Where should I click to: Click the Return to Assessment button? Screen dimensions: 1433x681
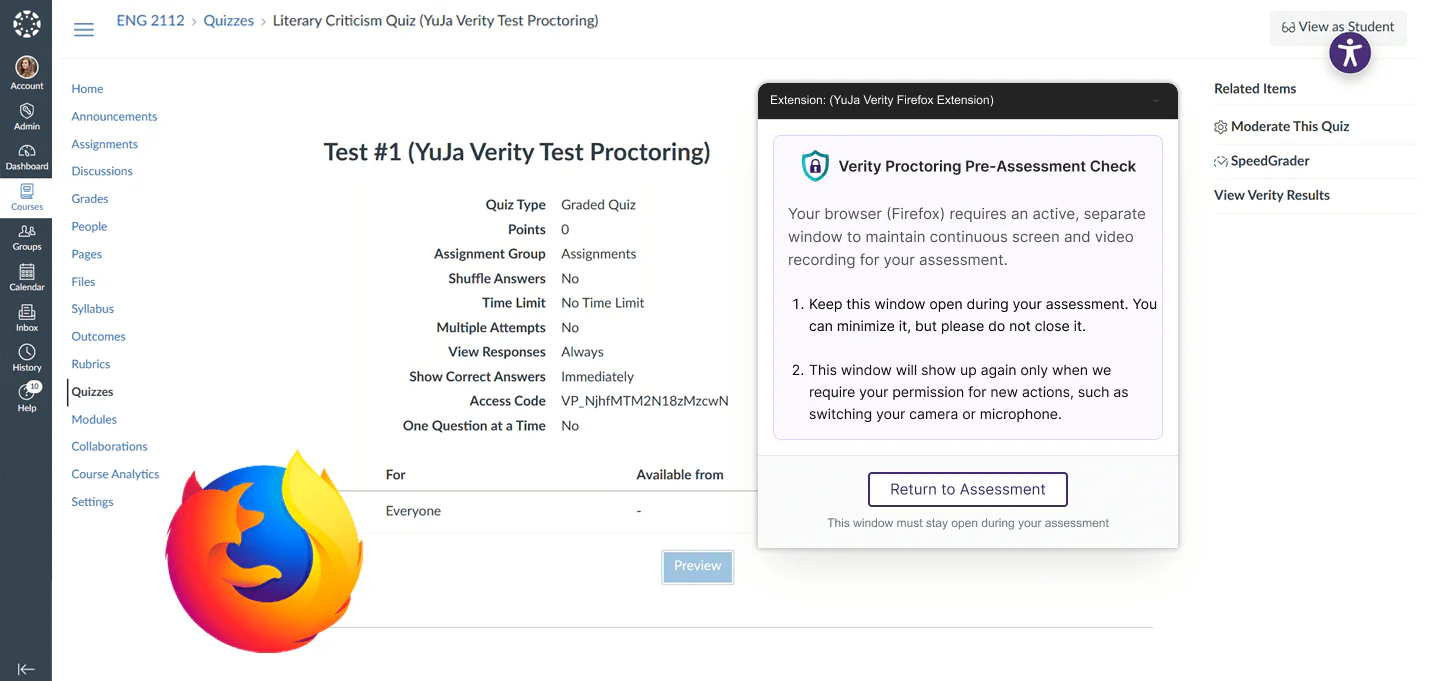(967, 489)
